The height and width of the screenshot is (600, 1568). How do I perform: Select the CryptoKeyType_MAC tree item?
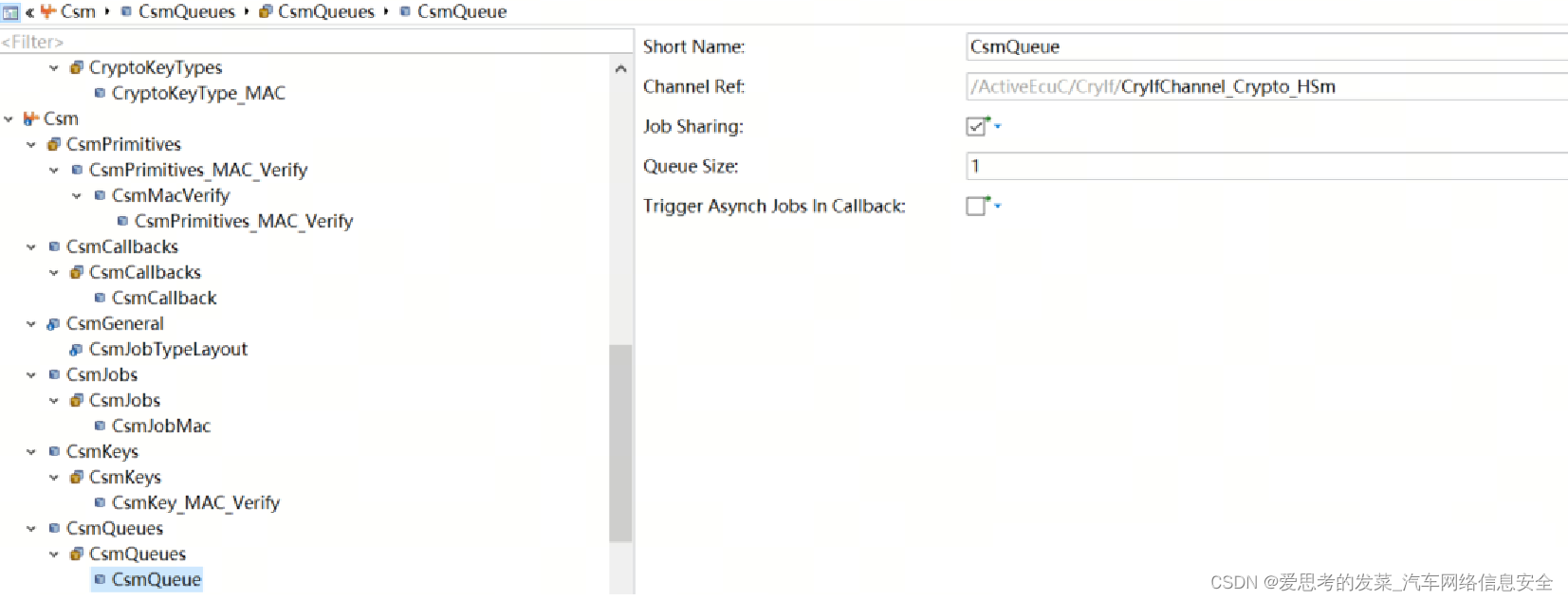pyautogui.click(x=198, y=93)
